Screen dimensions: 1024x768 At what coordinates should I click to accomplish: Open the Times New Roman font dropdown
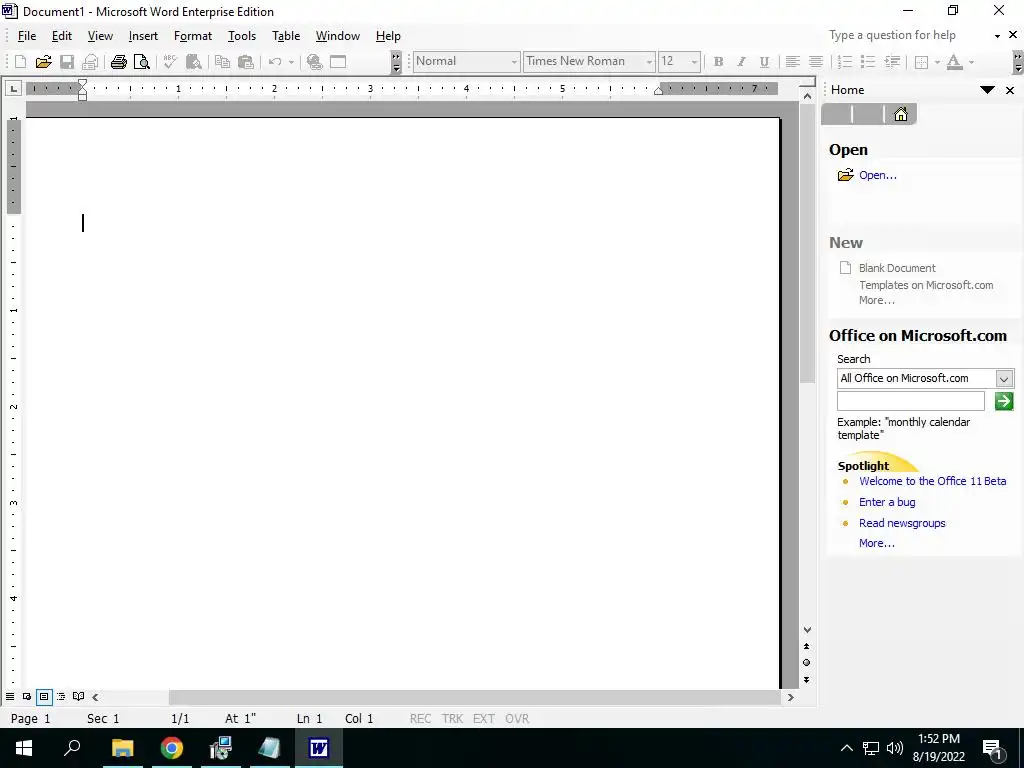coord(648,62)
